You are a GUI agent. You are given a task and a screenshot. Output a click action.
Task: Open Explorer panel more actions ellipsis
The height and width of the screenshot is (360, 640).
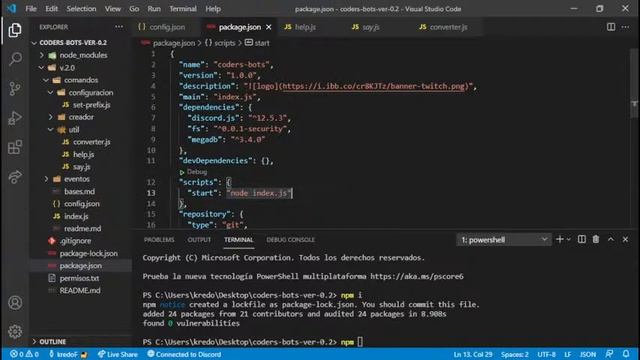[119, 27]
